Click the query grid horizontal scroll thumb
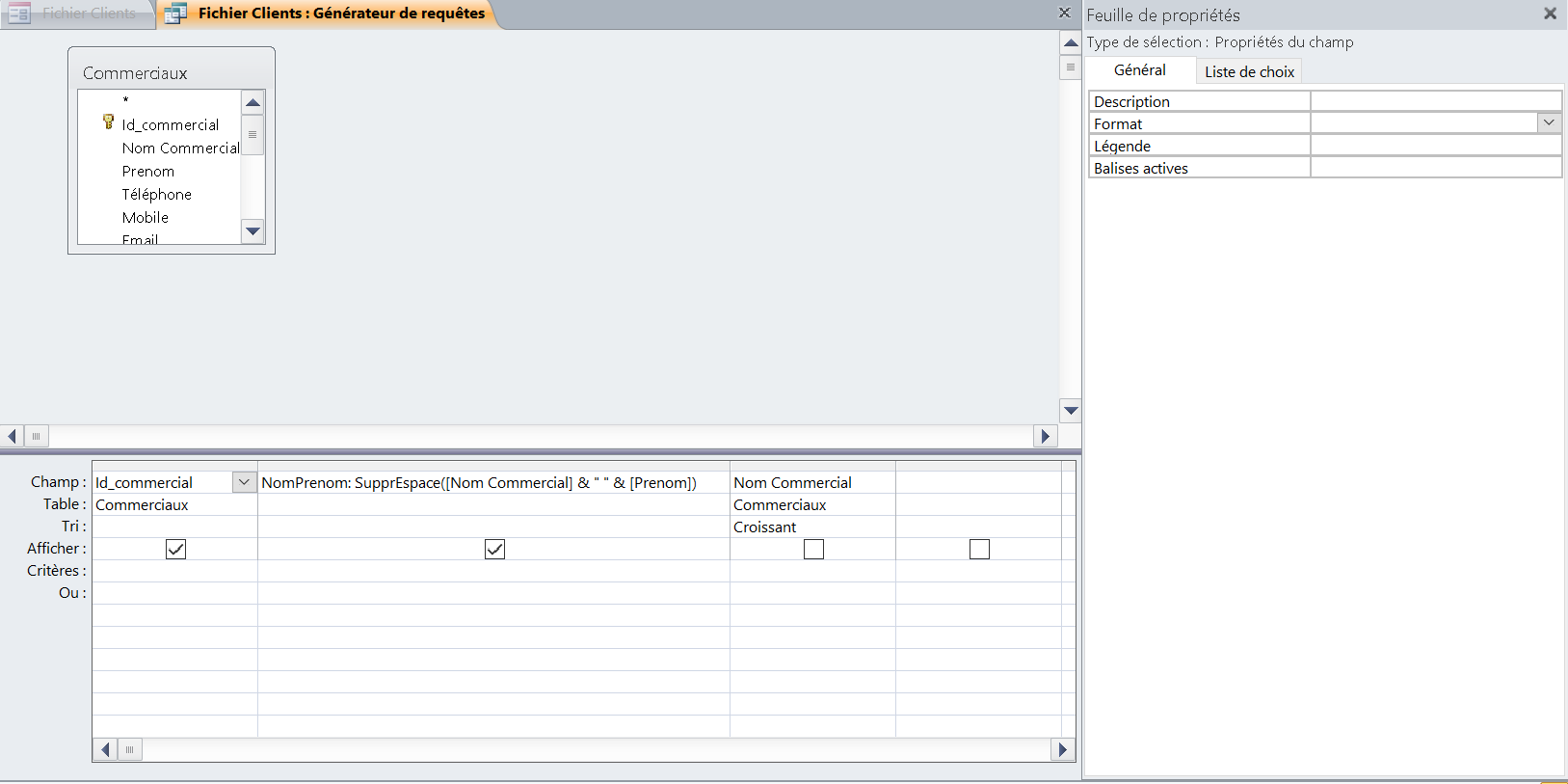Viewport: 1568px width, 784px height. click(129, 749)
